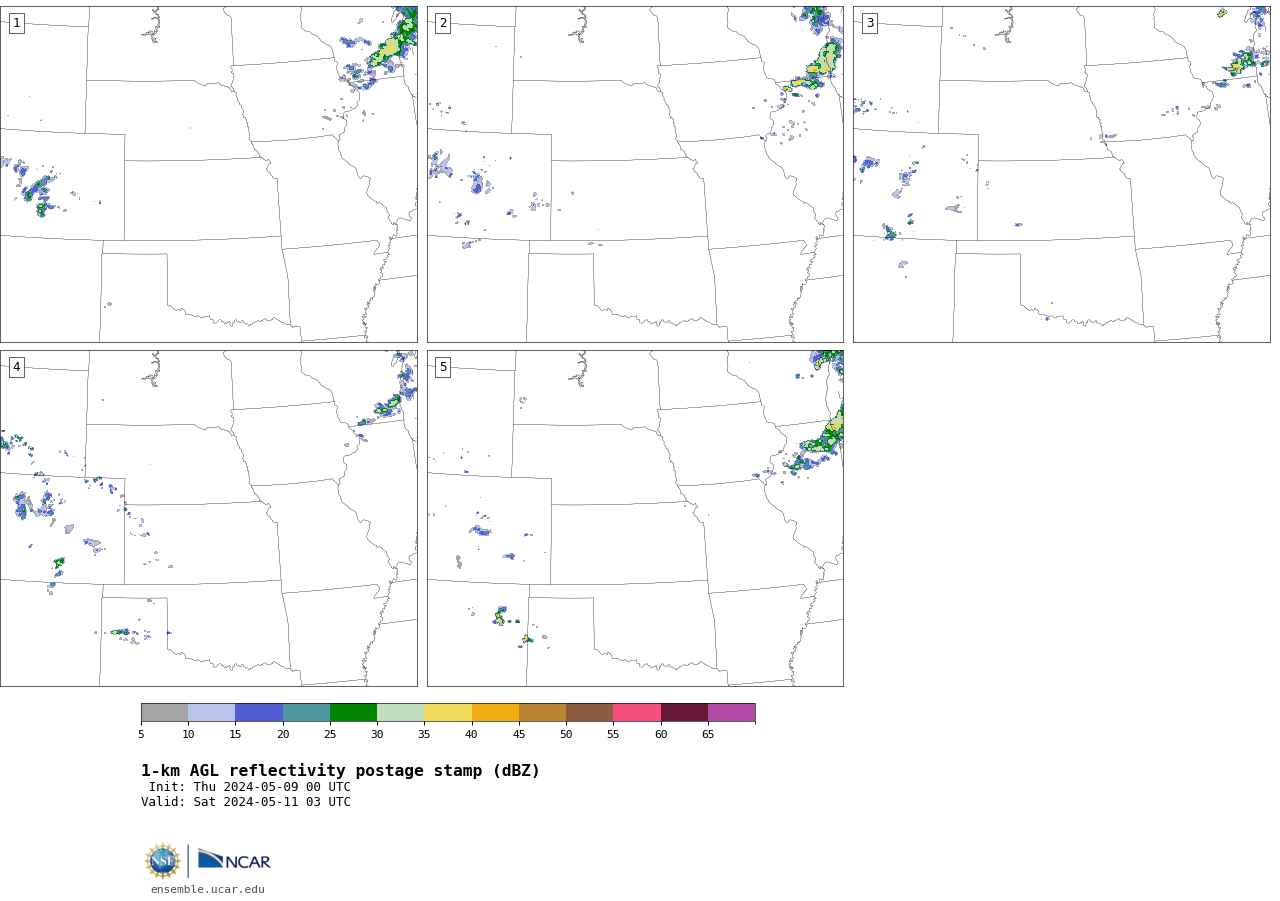Click the member number 3 label box
This screenshot has height=901, width=1280.
[869, 23]
